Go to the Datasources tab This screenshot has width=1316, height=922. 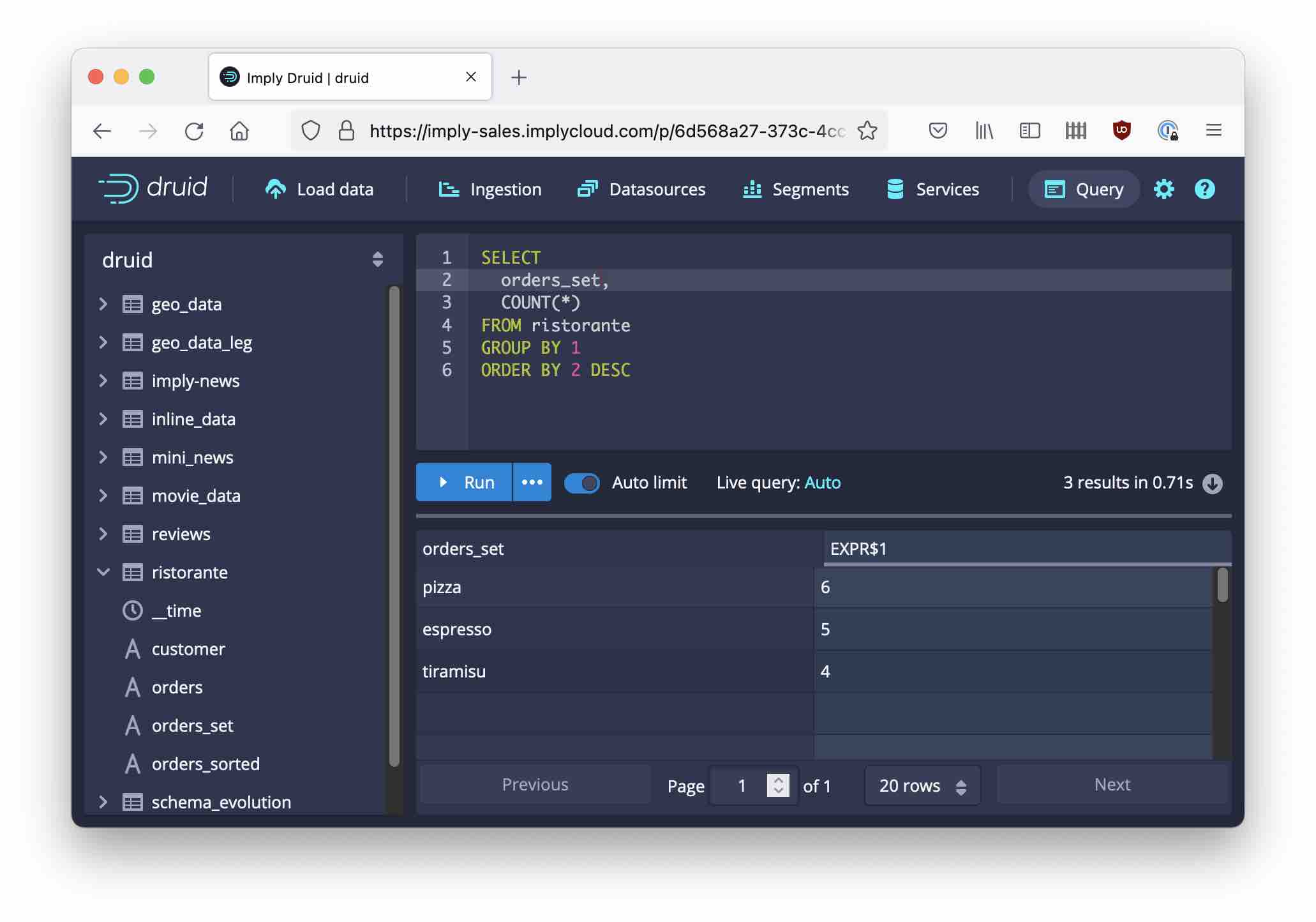641,189
